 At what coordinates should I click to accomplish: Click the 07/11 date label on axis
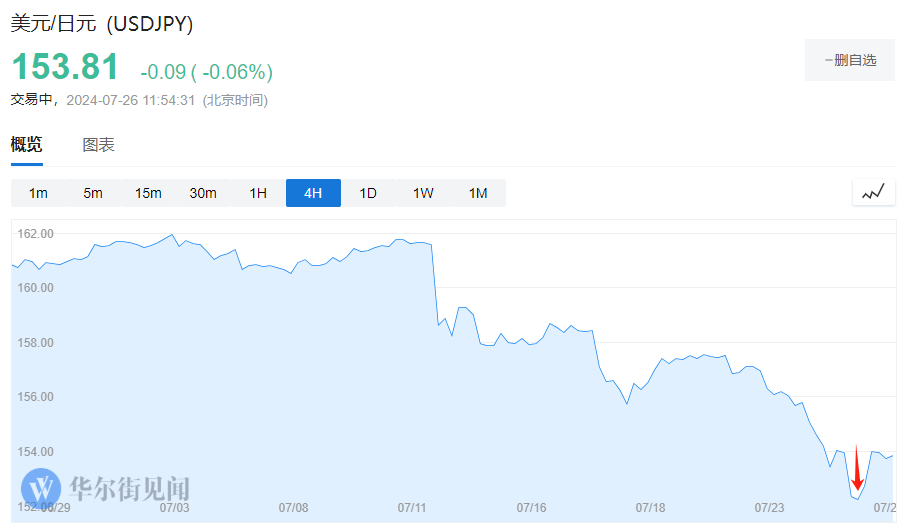point(412,508)
